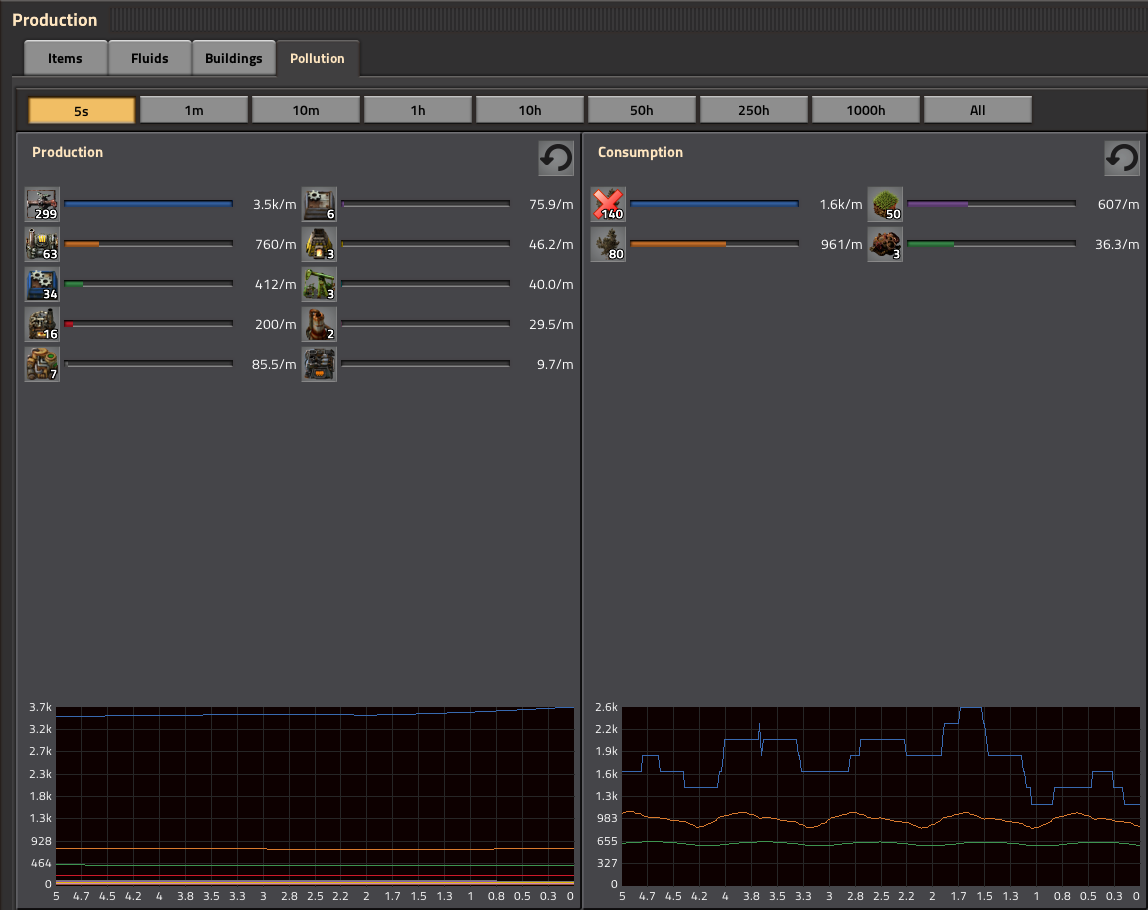
Task: Click the assembling machine icon showing 412/m
Action: (x=42, y=284)
